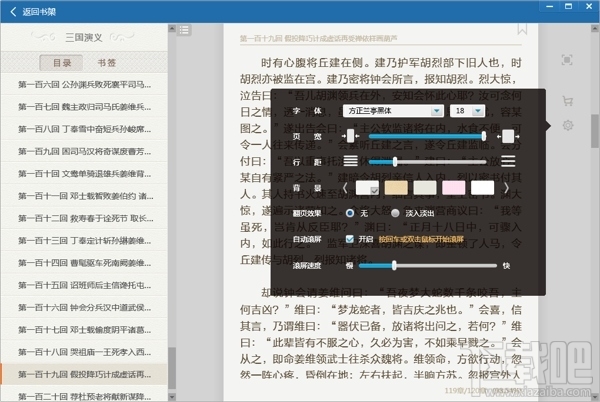Choose the loose line spacing icon
The height and width of the screenshot is (402, 600).
pos(508,161)
